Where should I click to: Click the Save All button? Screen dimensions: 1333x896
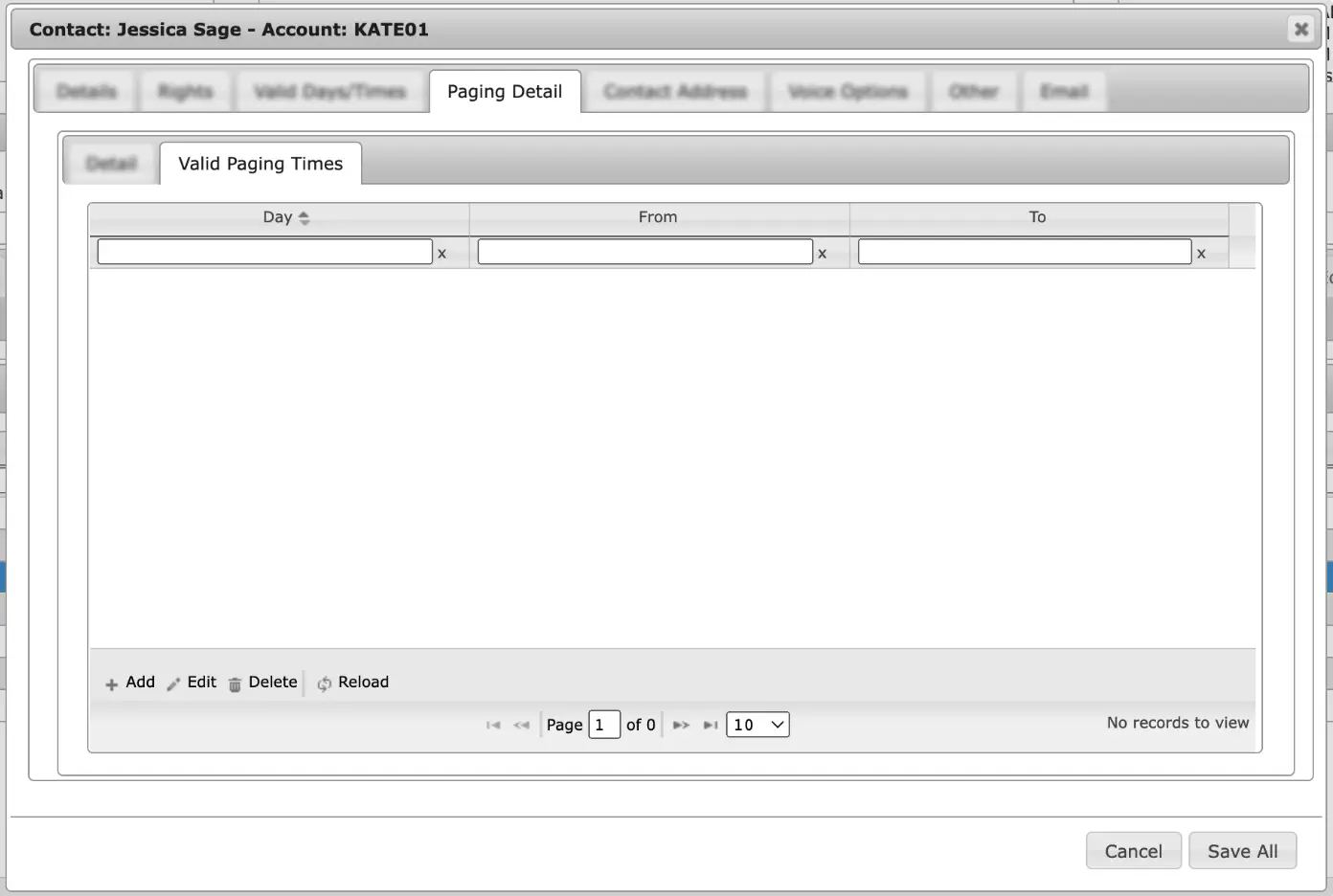point(1243,851)
